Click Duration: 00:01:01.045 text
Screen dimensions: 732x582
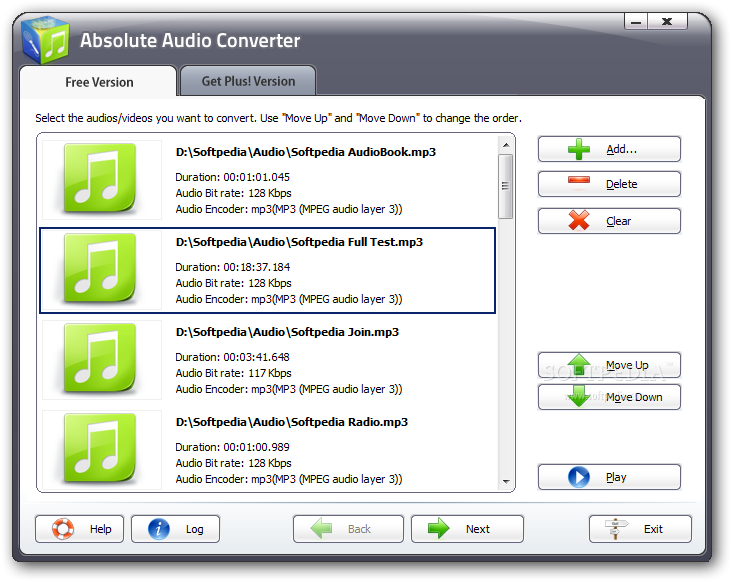[232, 177]
